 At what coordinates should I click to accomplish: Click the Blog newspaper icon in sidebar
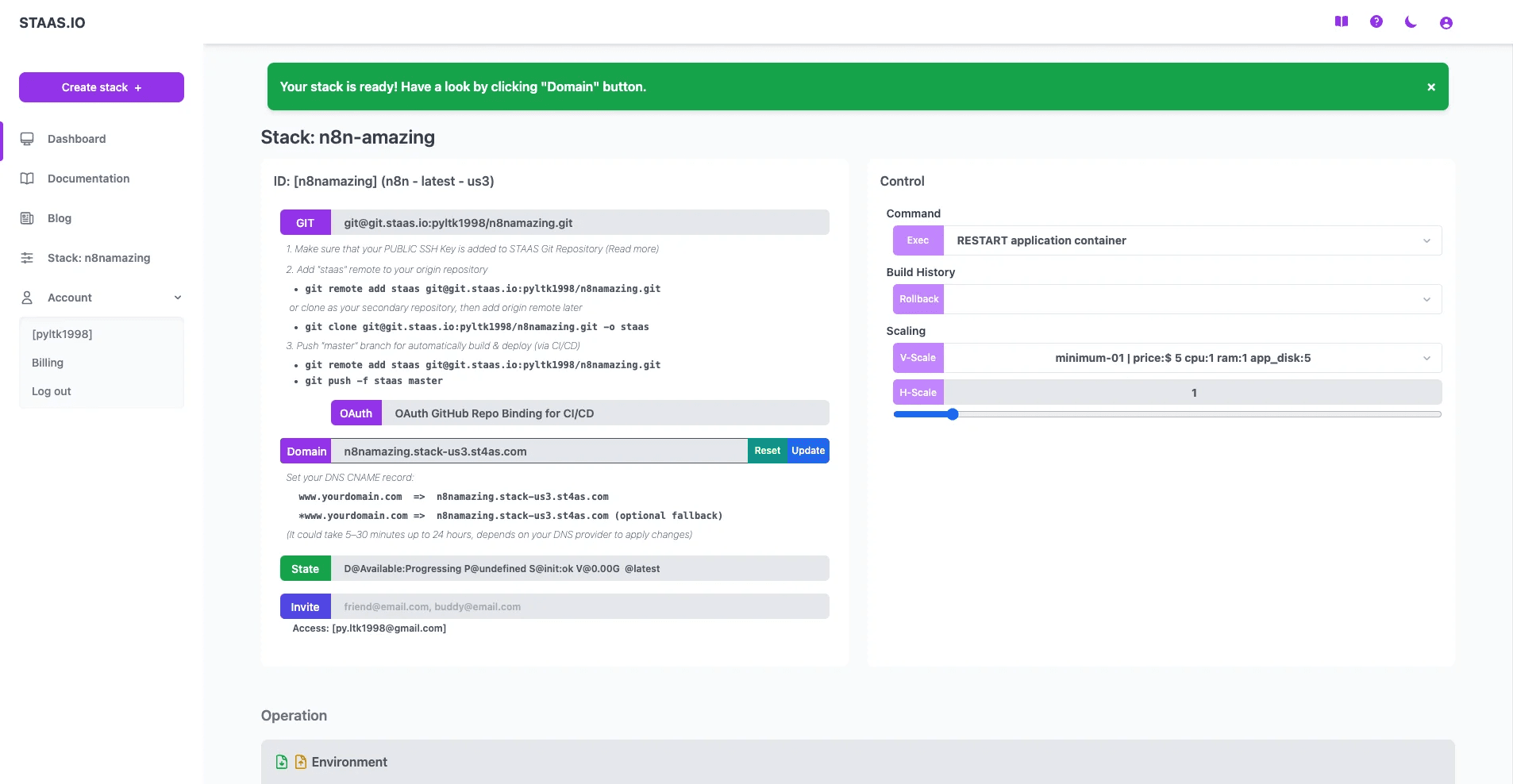27,218
